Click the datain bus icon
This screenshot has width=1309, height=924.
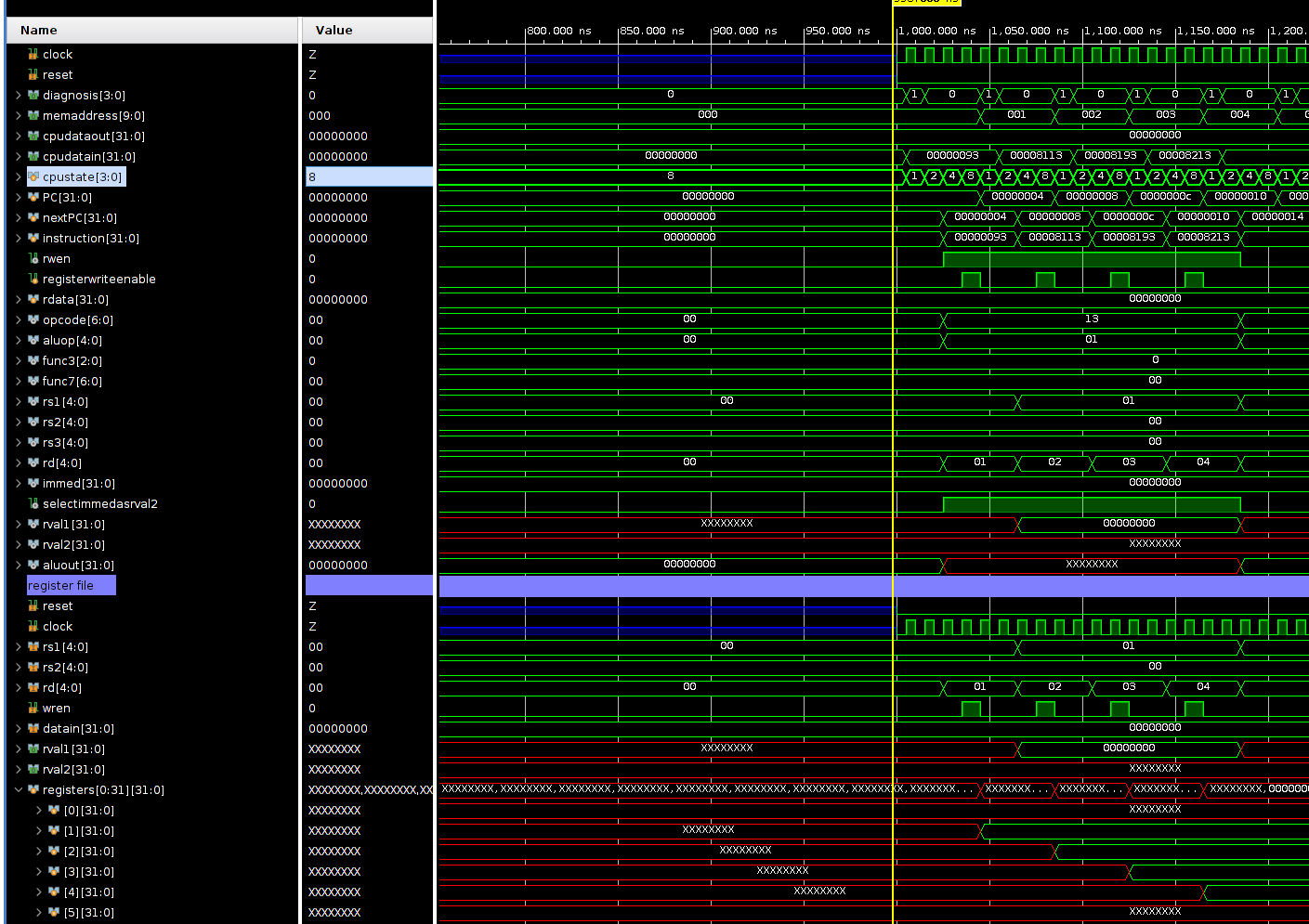33,728
